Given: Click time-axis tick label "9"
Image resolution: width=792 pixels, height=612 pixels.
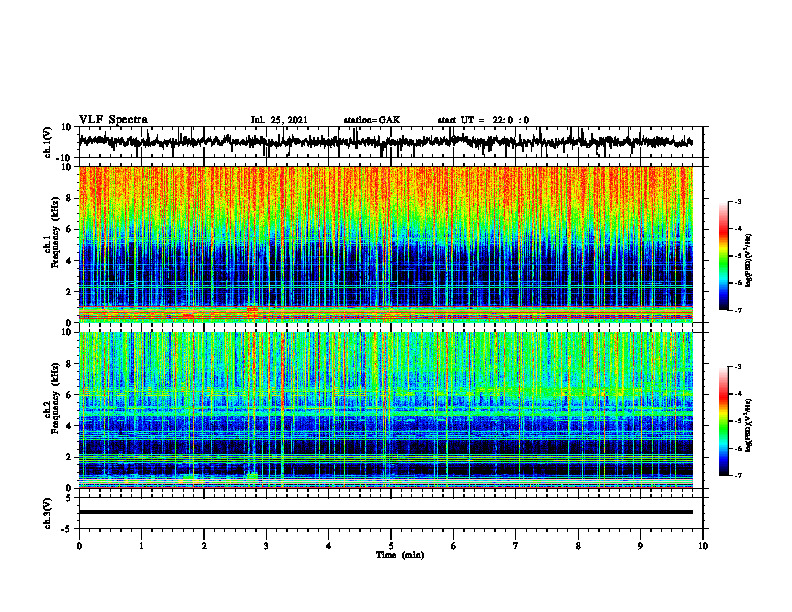Looking at the screenshot, I should [640, 546].
